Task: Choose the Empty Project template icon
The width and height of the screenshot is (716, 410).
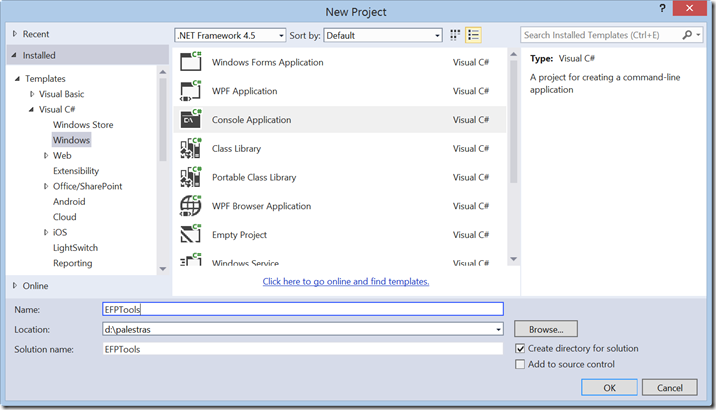Action: (190, 234)
